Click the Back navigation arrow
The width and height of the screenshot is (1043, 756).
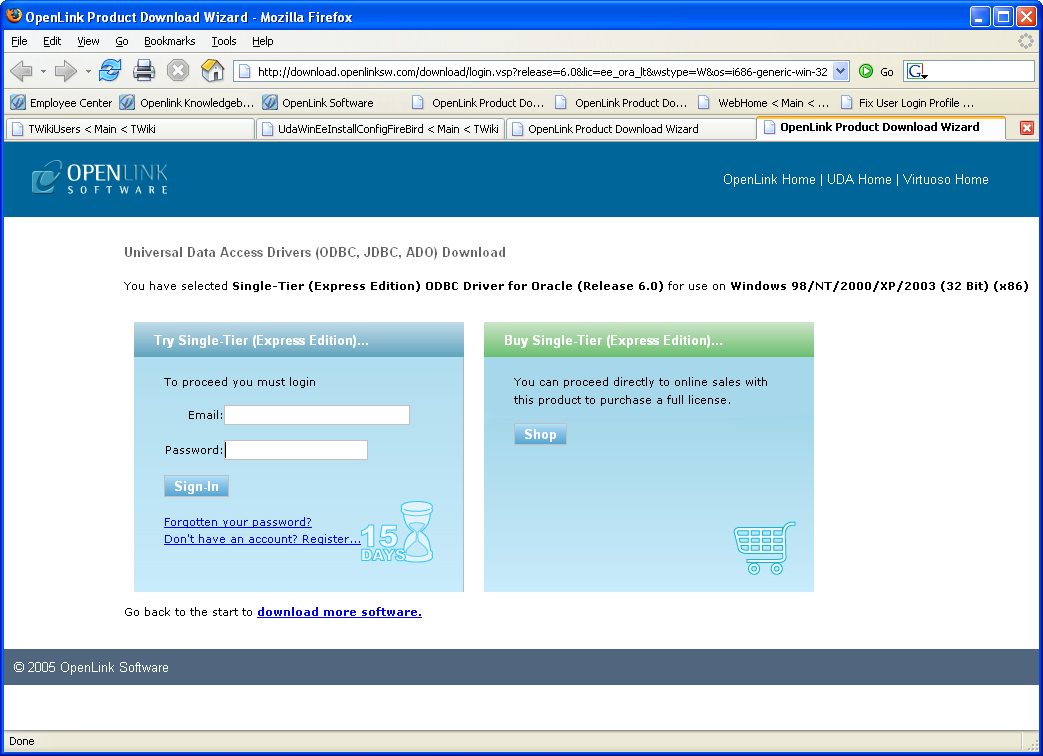21,70
